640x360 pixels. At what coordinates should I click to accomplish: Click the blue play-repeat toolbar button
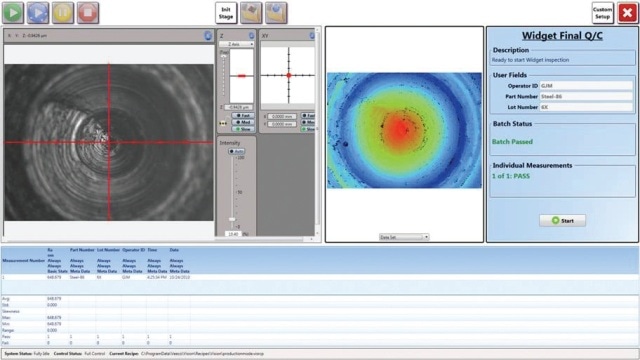point(38,13)
